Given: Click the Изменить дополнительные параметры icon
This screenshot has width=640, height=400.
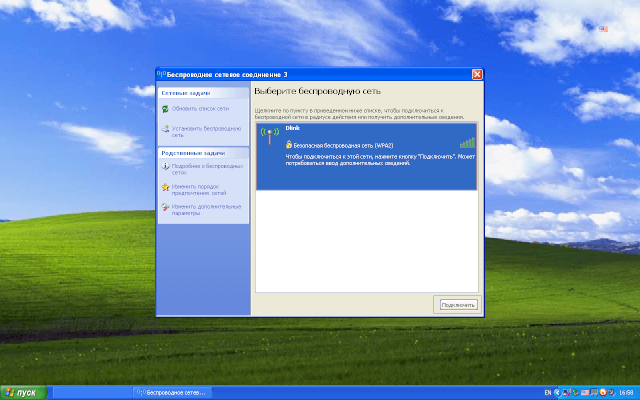Looking at the screenshot, I should coord(165,207).
